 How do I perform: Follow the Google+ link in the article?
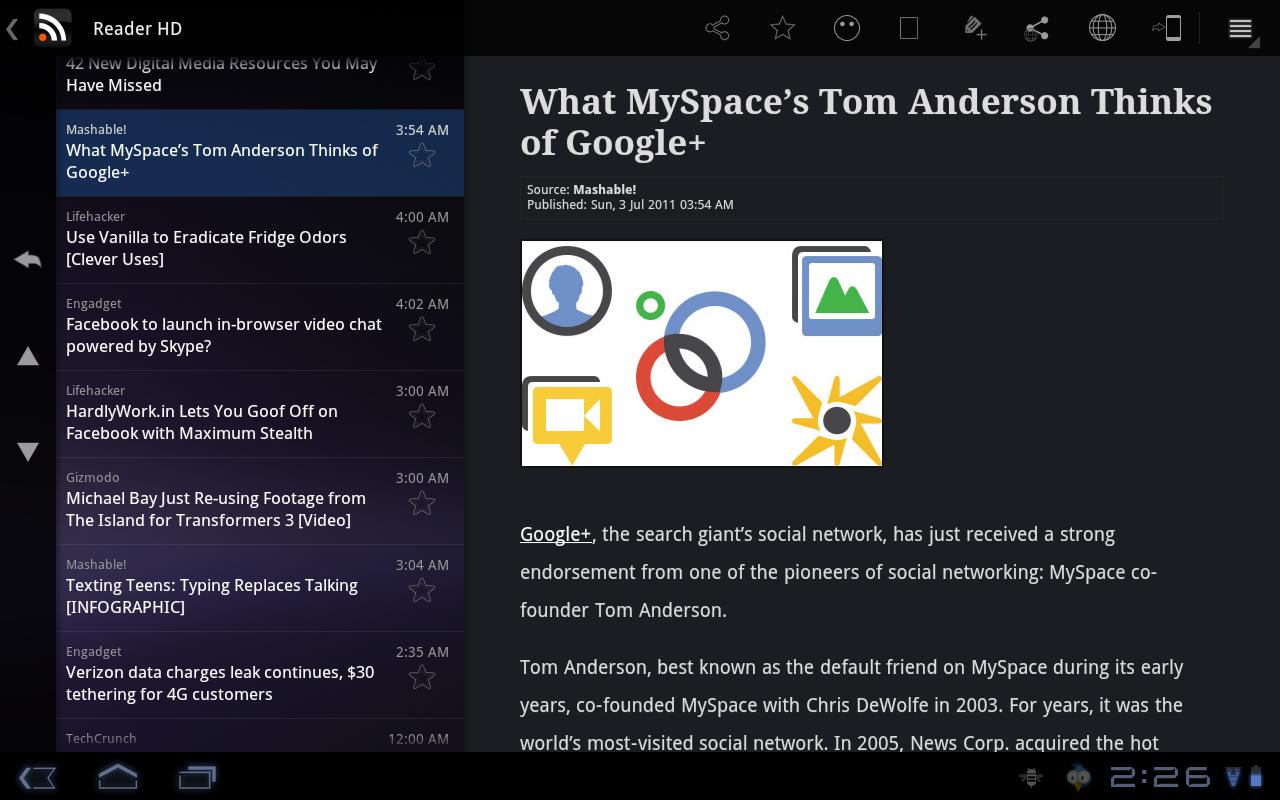point(556,534)
